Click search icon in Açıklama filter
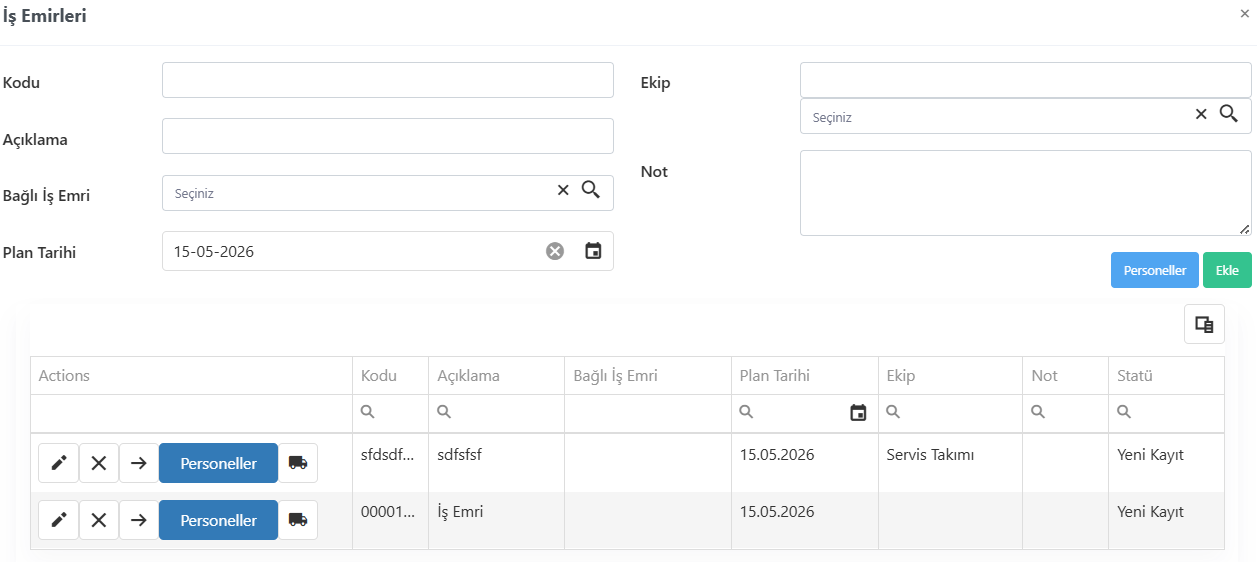 444,412
